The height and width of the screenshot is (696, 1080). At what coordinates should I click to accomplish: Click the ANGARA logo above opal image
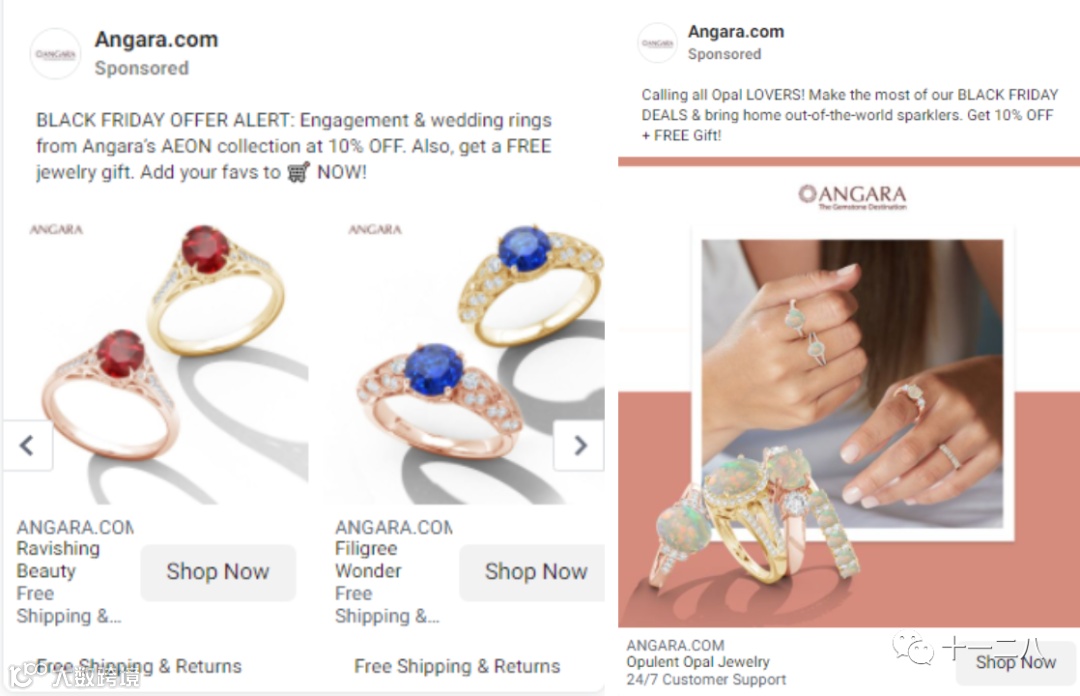[852, 196]
